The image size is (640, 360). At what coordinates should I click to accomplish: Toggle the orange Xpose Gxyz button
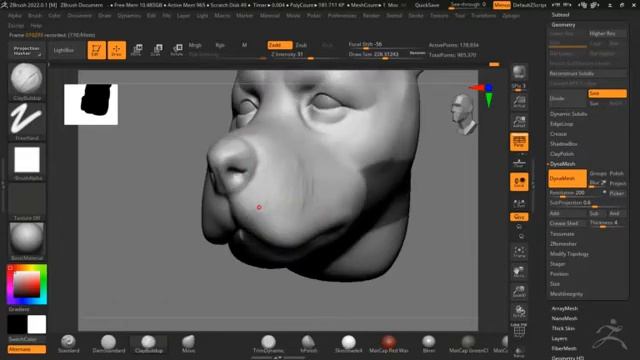click(519, 217)
